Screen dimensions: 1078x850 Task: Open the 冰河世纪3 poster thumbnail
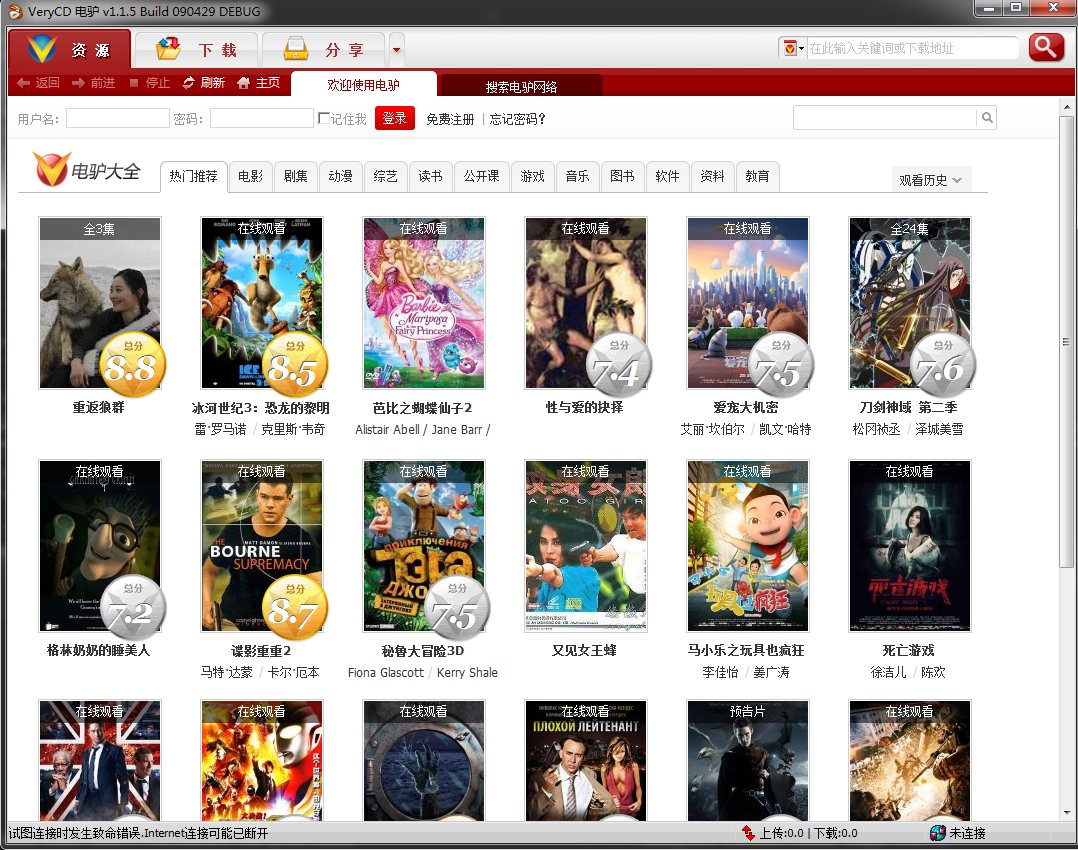(x=261, y=303)
